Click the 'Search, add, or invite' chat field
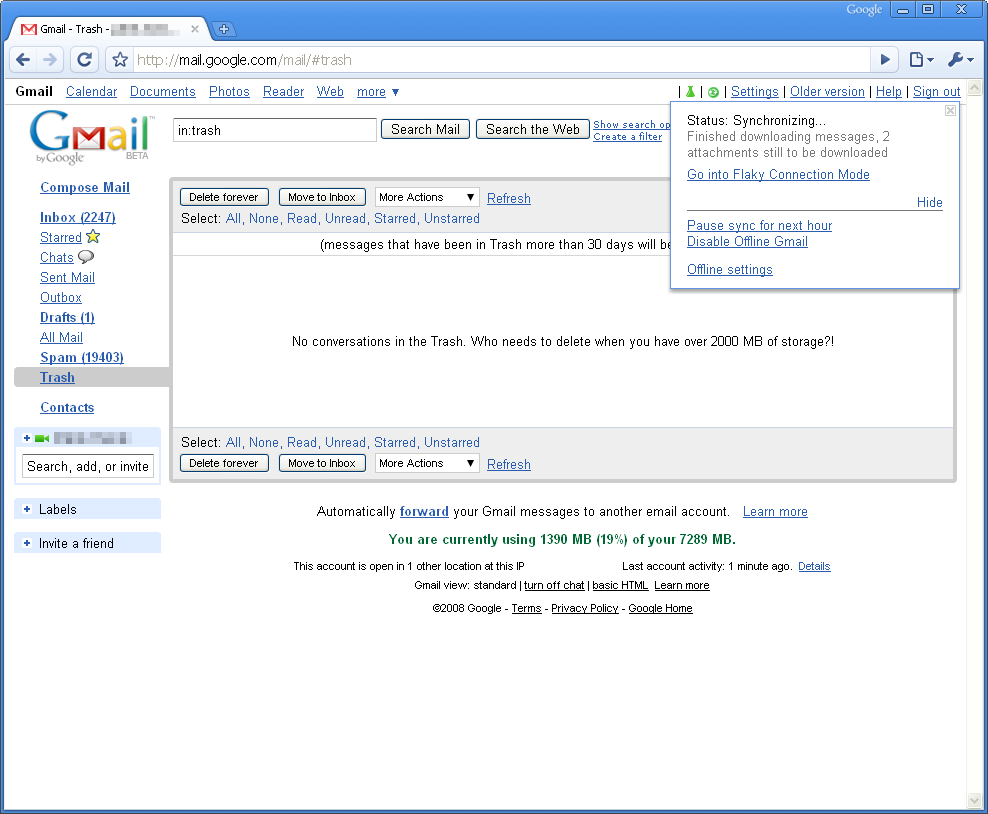 88,466
